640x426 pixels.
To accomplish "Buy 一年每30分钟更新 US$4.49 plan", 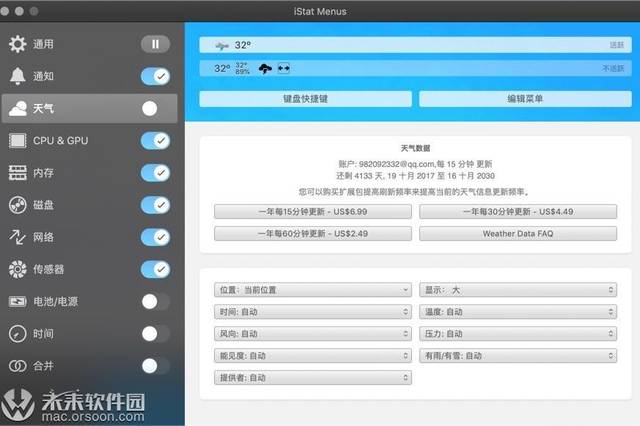I will pos(518,212).
